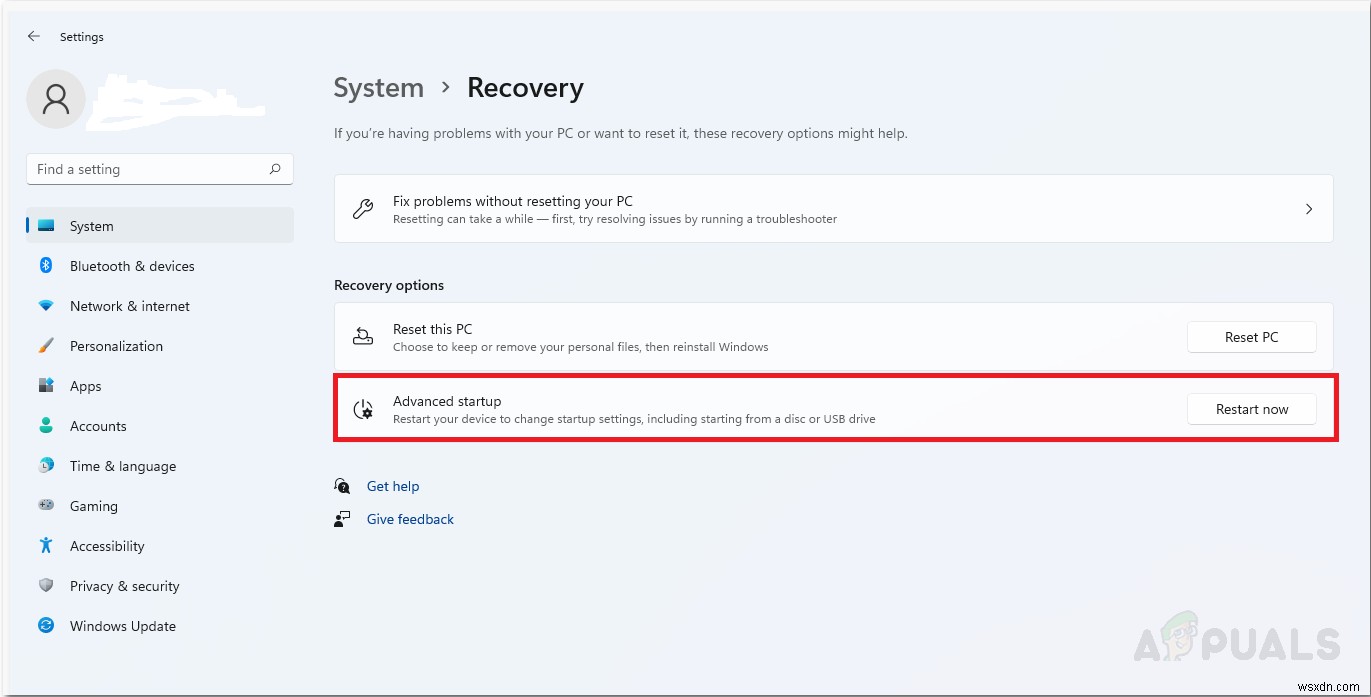
Task: Click the Bluetooth & devices icon
Action: (x=46, y=265)
